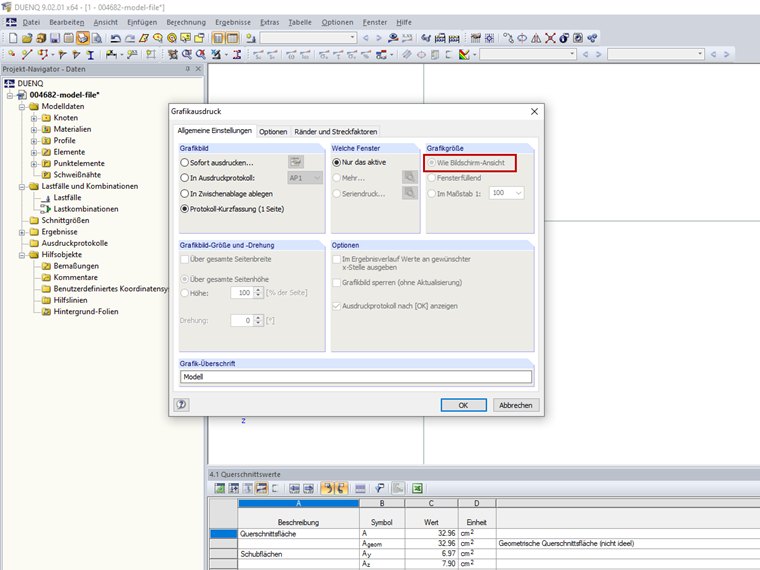760x570 pixels.
Task: Pin the Projekt-Navigator panel
Action: (188, 69)
